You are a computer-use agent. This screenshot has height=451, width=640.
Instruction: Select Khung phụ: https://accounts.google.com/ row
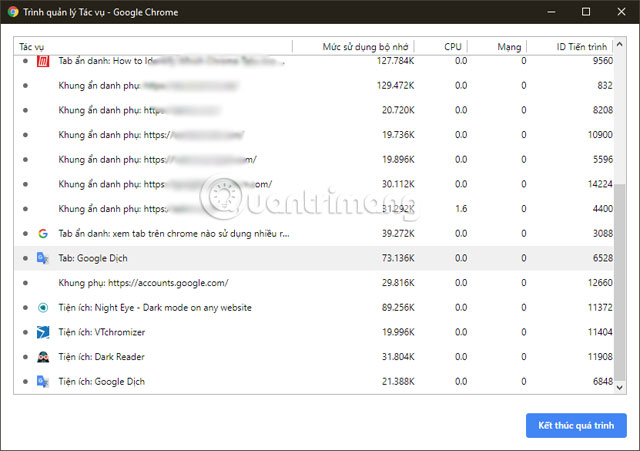coord(313,283)
